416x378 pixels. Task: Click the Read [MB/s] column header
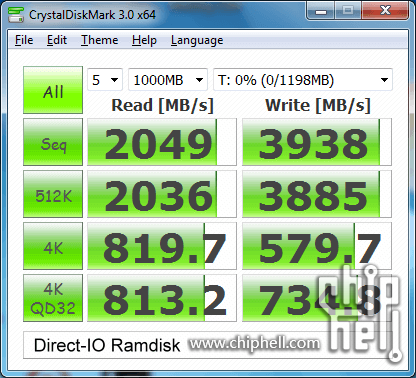coord(162,105)
